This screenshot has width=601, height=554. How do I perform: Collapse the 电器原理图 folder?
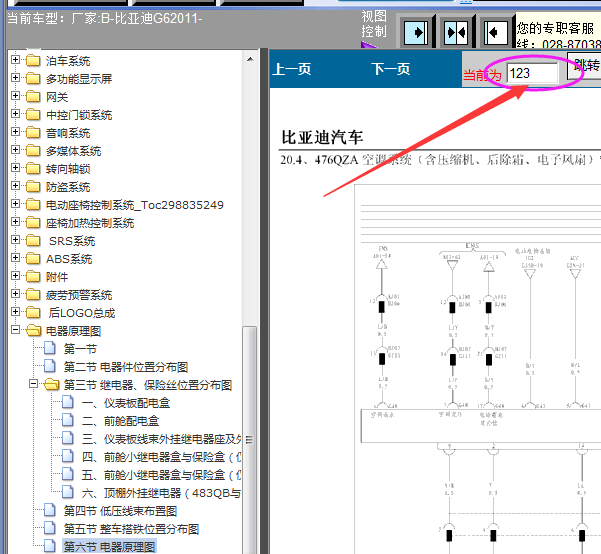[x=15, y=330]
